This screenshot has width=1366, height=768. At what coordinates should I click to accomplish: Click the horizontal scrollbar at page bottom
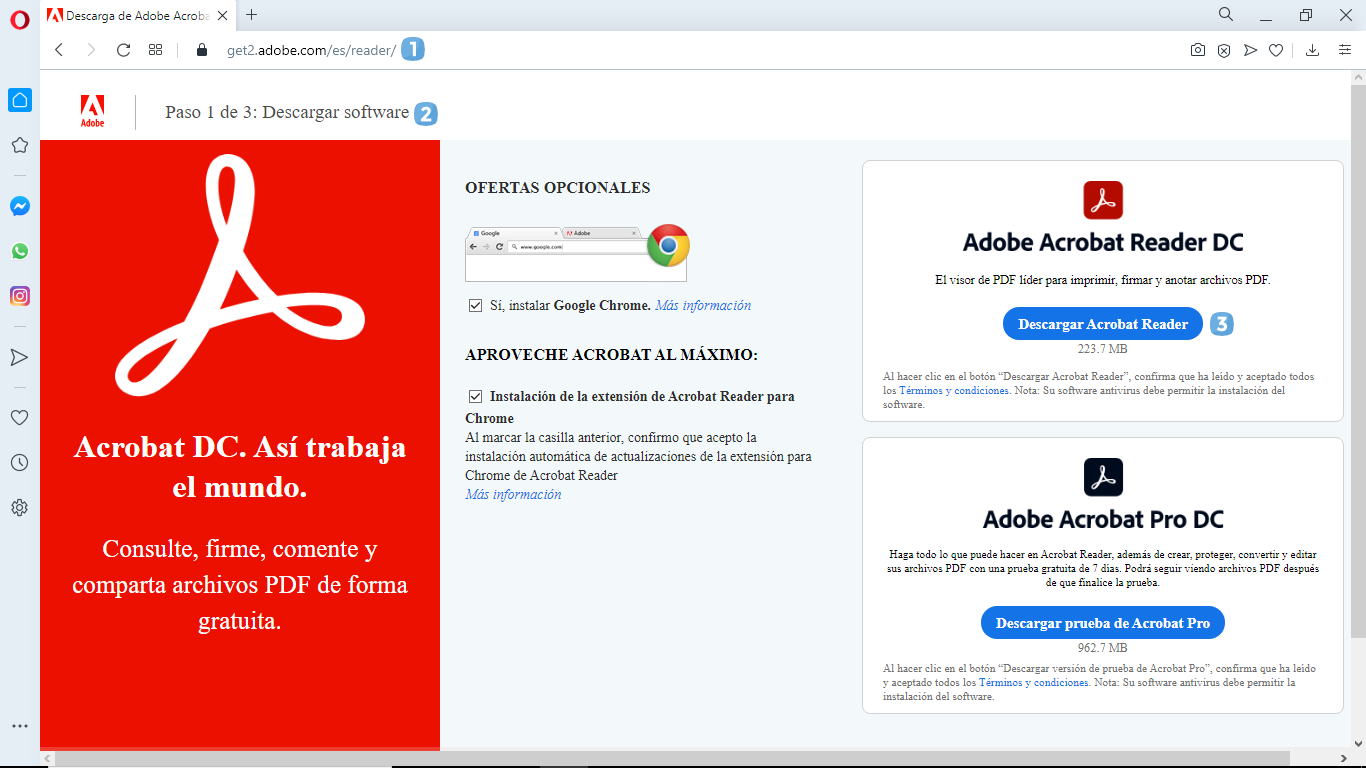tap(672, 759)
